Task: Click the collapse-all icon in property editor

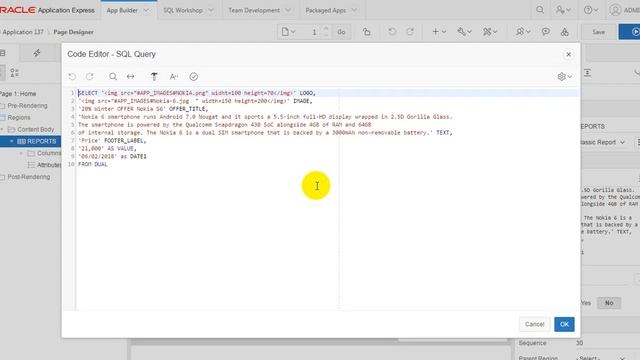Action: tap(587, 73)
